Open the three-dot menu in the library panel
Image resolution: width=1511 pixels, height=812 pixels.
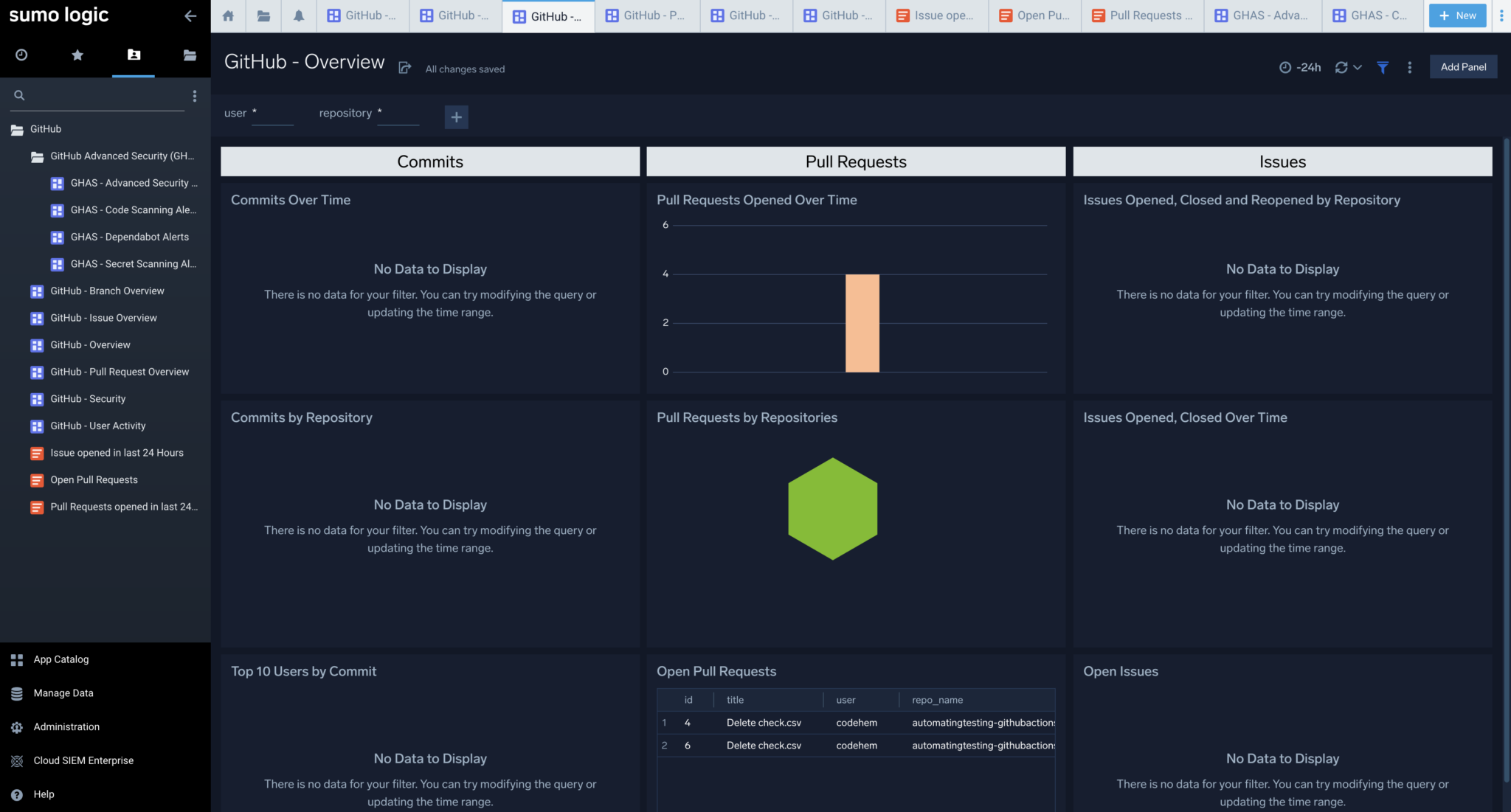194,95
